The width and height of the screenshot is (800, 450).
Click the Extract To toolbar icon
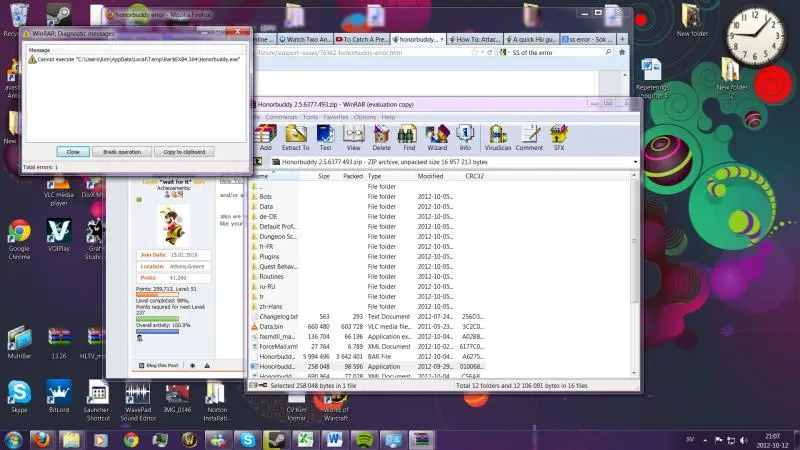295,137
